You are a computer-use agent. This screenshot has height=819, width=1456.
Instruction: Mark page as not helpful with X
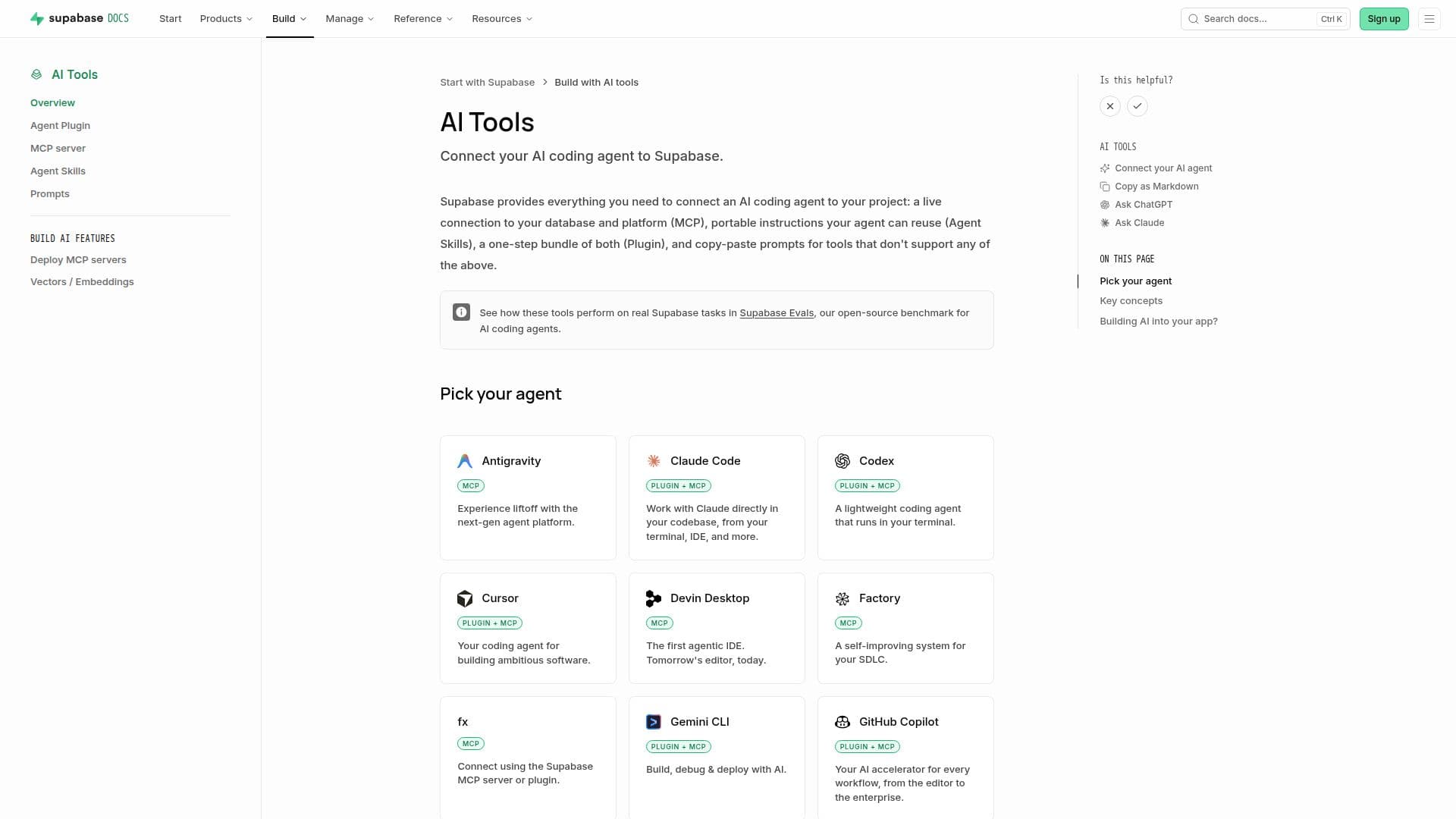(1110, 106)
